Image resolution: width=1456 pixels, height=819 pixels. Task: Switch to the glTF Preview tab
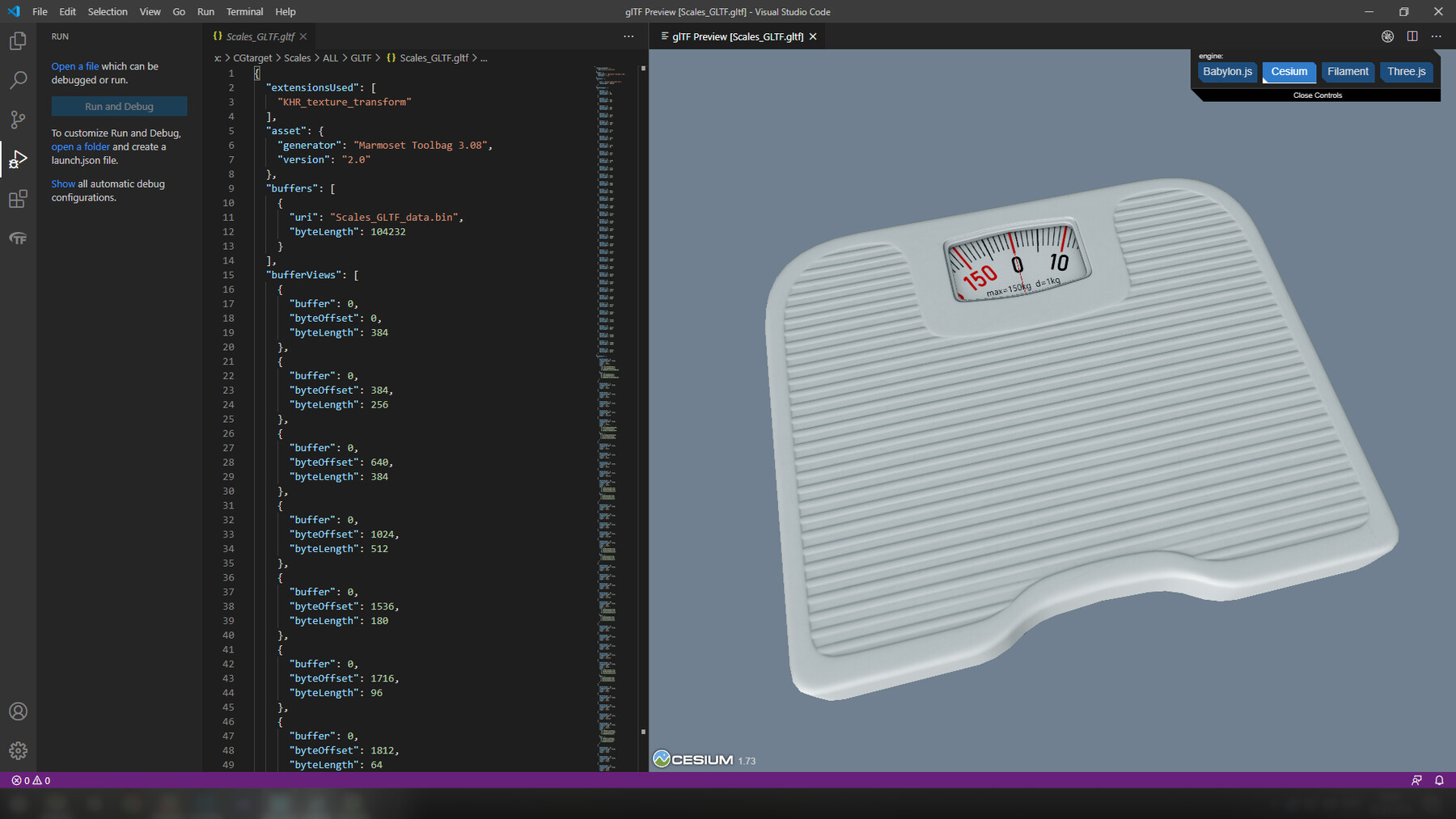click(x=737, y=36)
